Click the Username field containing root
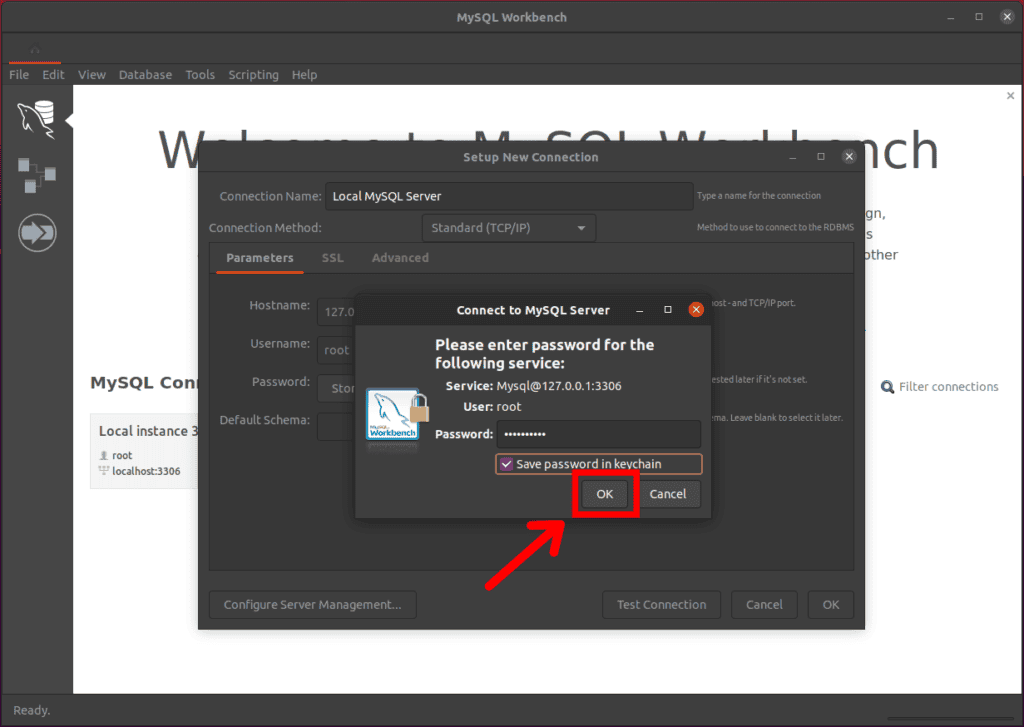The image size is (1024, 727). point(336,350)
